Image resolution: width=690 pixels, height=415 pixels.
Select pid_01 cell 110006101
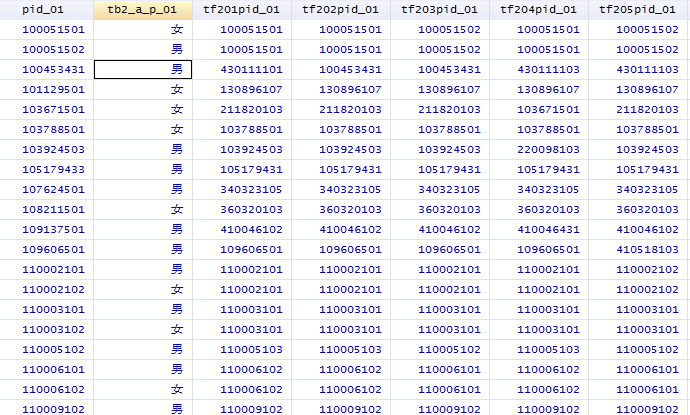(x=47, y=370)
